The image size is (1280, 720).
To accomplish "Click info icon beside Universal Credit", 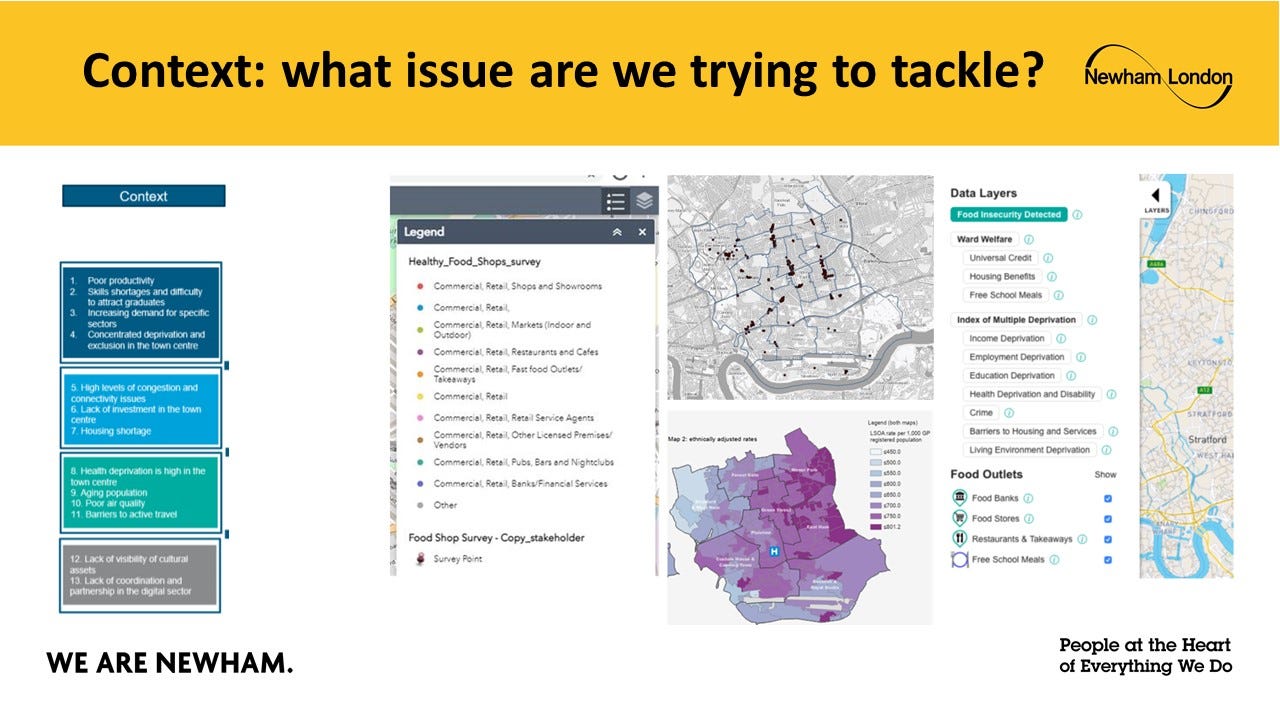I will pyautogui.click(x=1047, y=258).
